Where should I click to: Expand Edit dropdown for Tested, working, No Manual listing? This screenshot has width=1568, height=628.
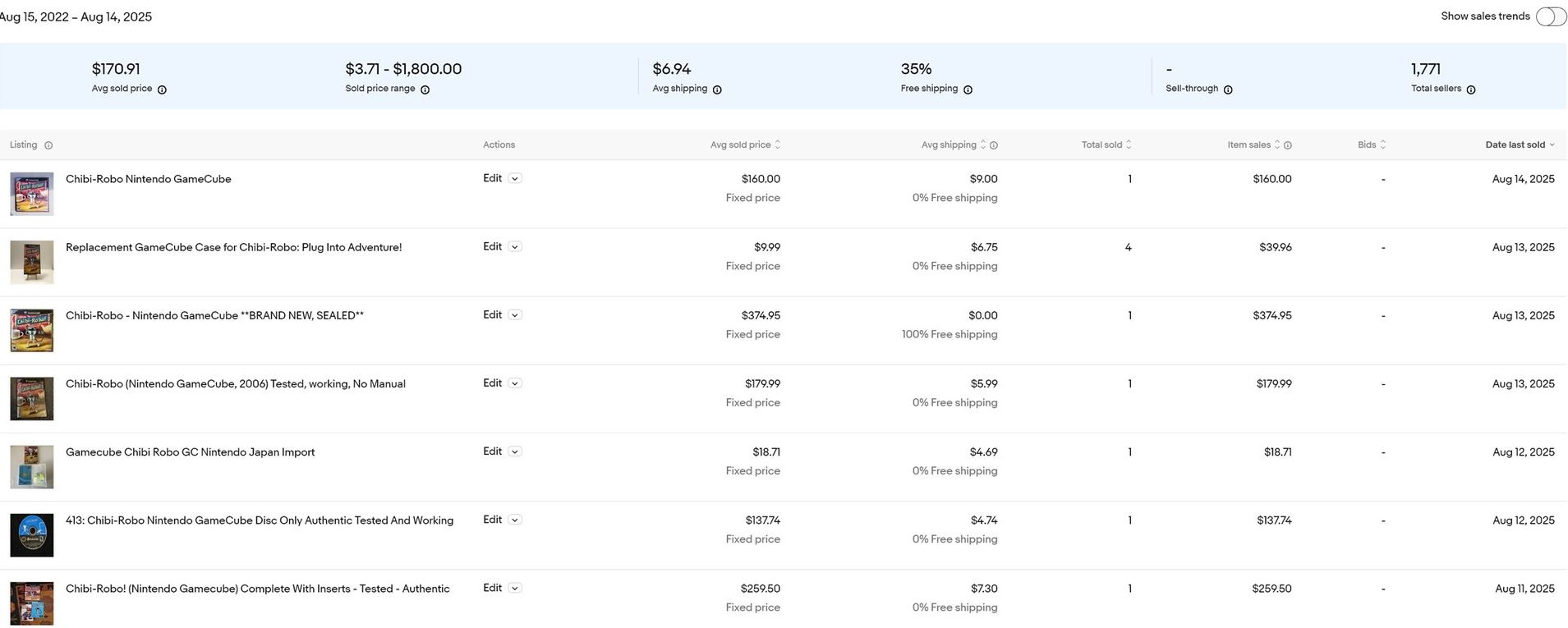[x=515, y=383]
